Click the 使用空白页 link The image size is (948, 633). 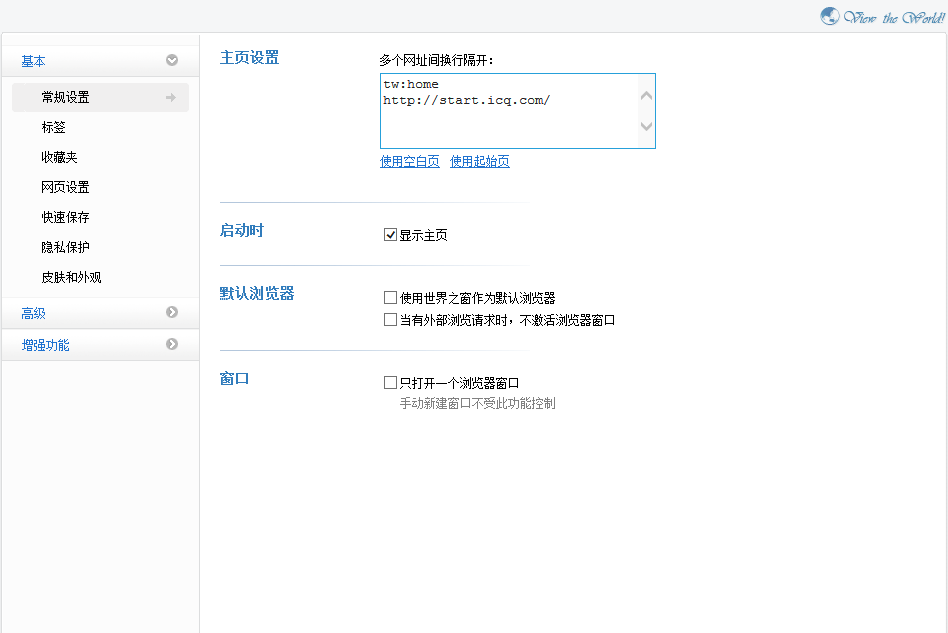pos(409,161)
